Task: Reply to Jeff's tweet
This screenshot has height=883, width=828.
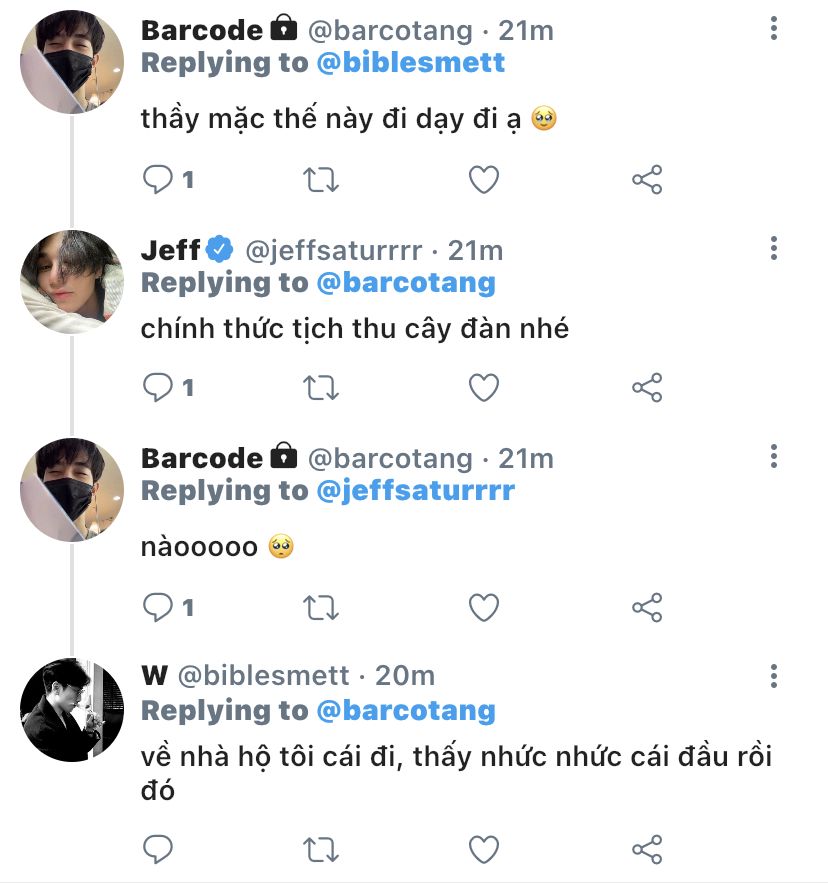Action: [159, 387]
